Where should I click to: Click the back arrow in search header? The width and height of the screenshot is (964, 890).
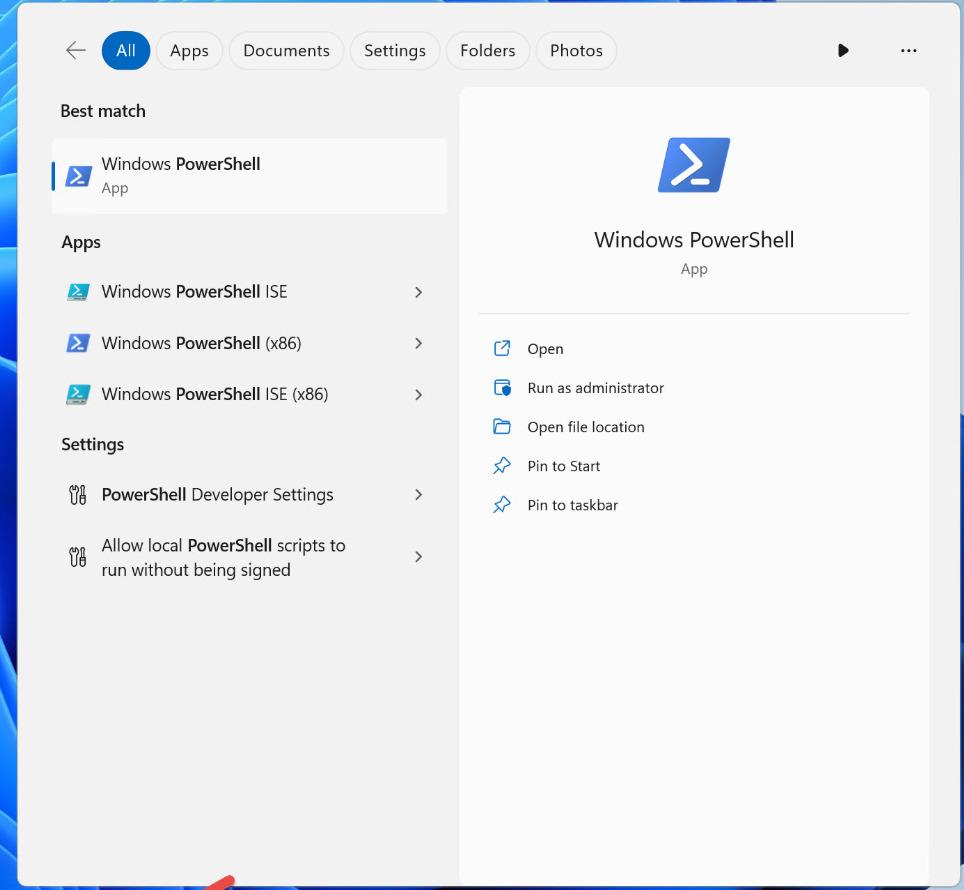click(x=75, y=51)
